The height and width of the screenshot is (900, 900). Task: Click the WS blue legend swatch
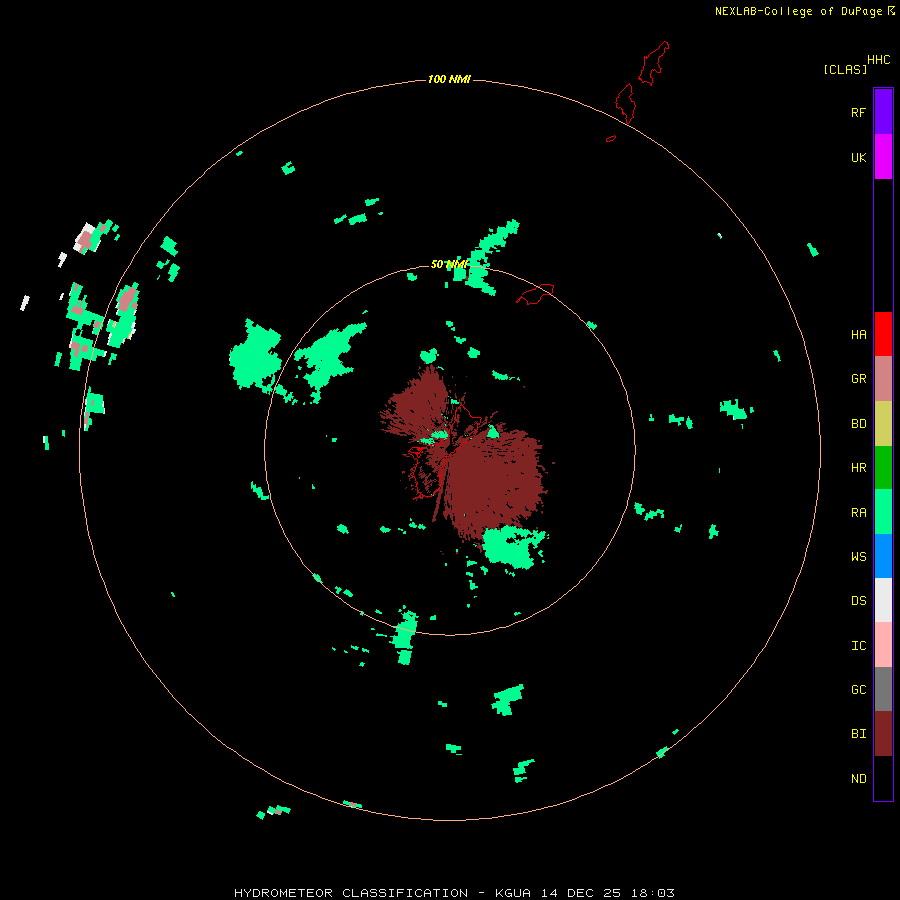pos(883,556)
